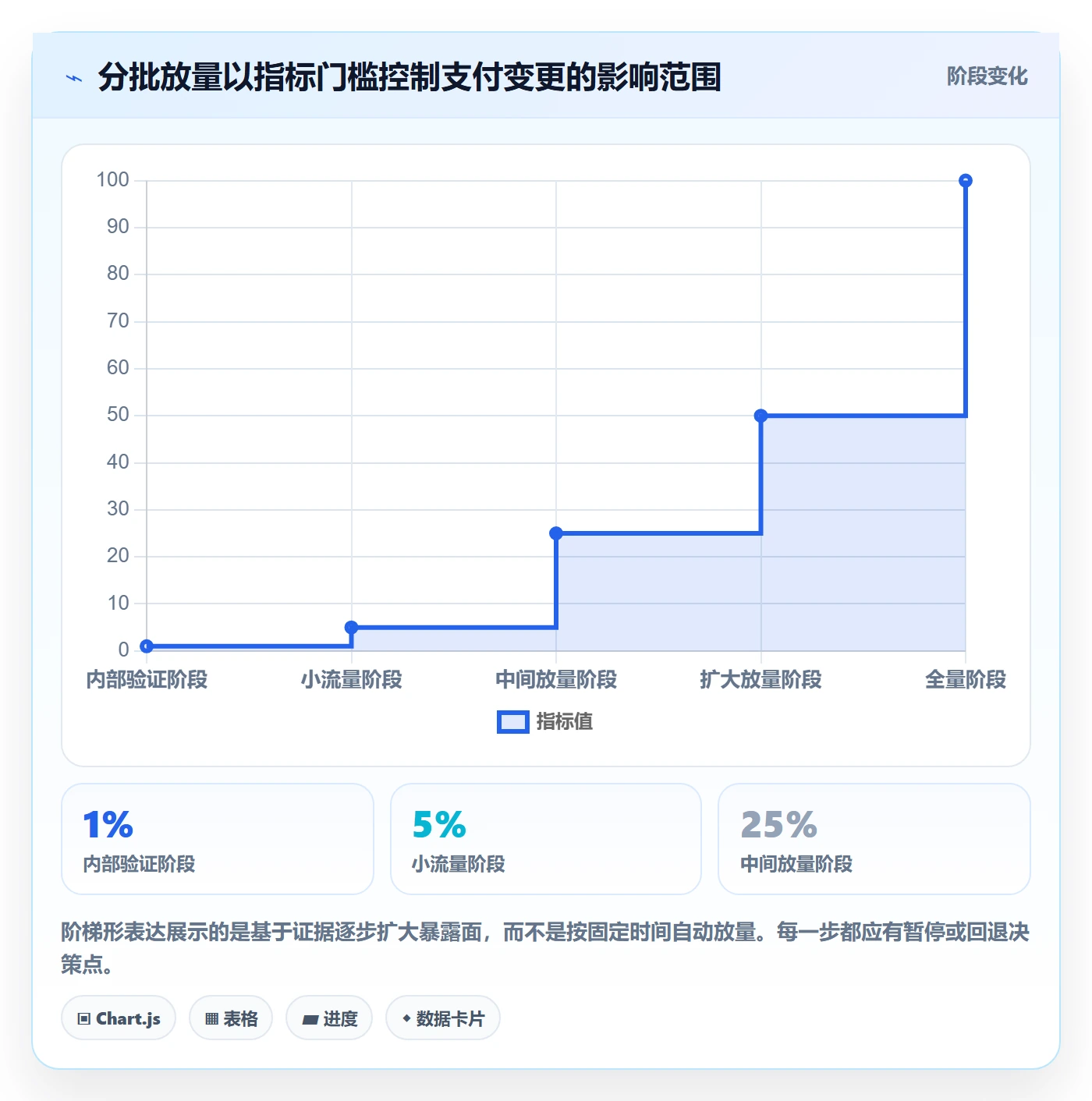
Task: Click the 数据卡片 tag chip
Action: coord(443,1018)
